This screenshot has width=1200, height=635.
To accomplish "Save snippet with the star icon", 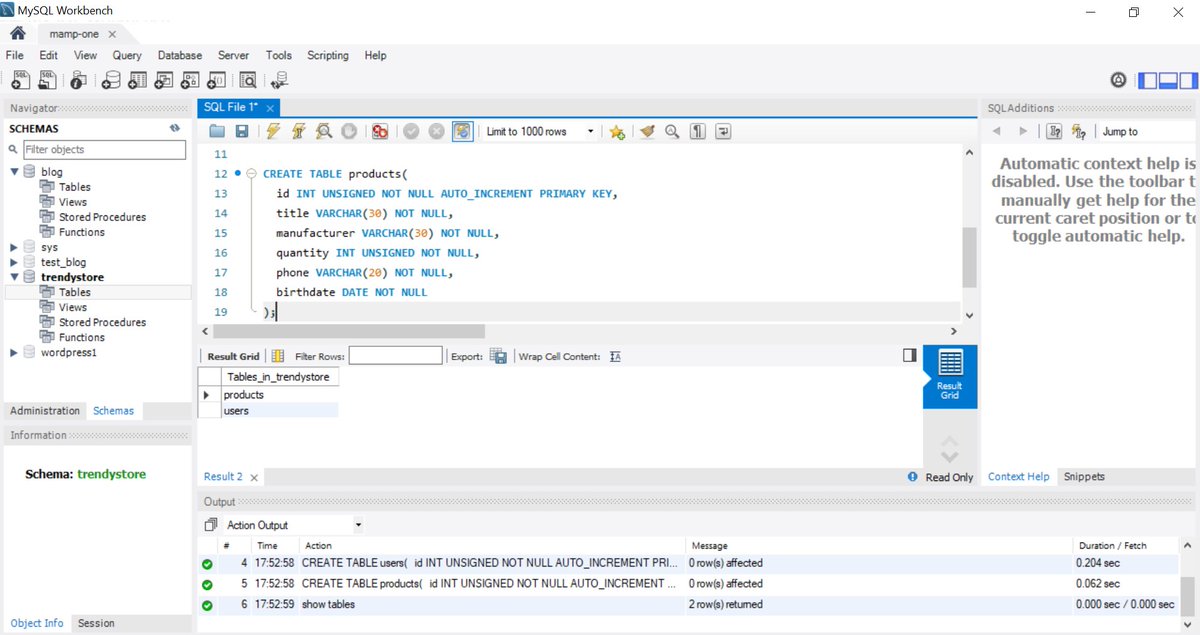I will pyautogui.click(x=617, y=131).
